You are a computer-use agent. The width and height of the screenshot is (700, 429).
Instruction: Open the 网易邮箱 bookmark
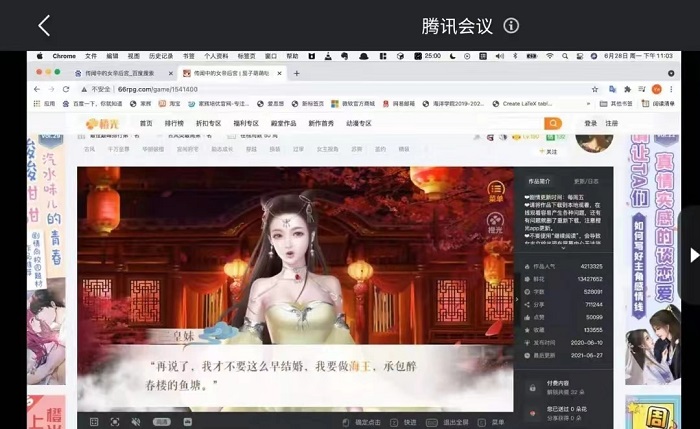tap(399, 104)
